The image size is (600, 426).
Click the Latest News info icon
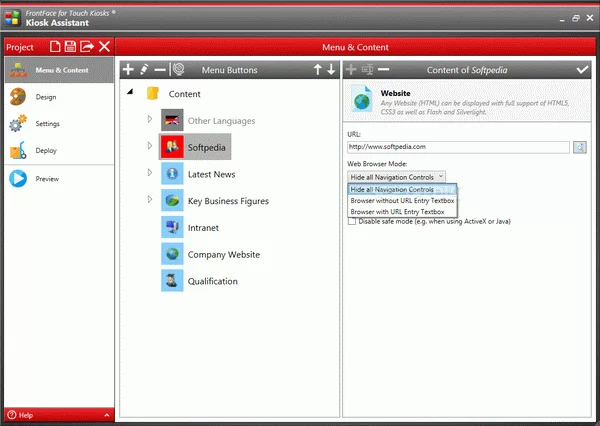pos(172,174)
